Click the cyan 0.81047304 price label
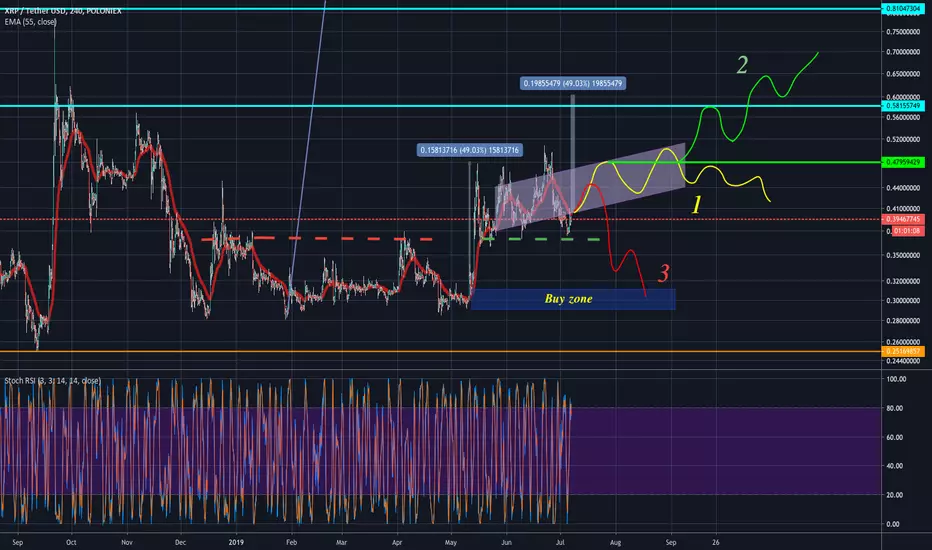 coord(902,9)
